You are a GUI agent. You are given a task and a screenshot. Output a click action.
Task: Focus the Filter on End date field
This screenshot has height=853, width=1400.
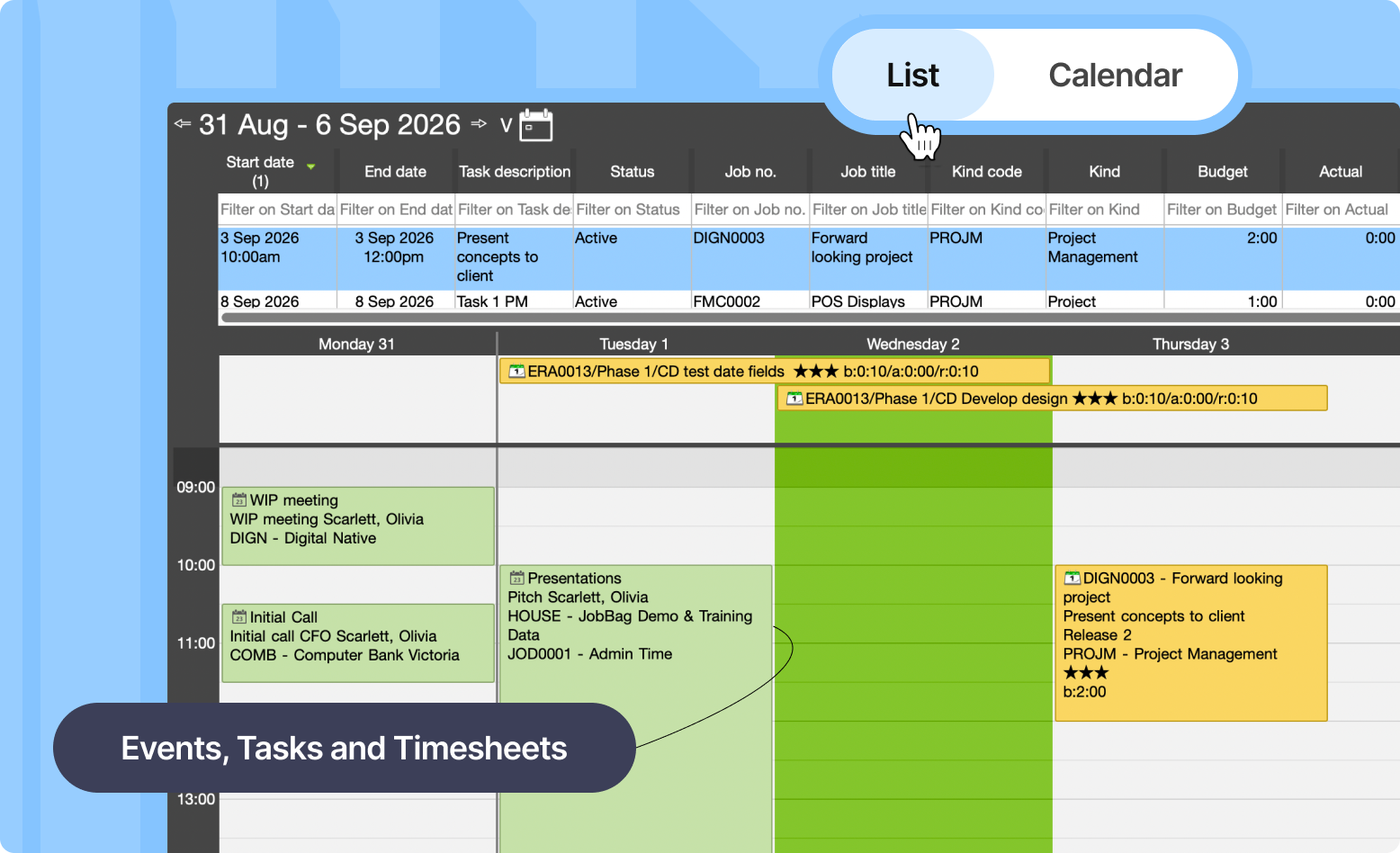pos(396,210)
